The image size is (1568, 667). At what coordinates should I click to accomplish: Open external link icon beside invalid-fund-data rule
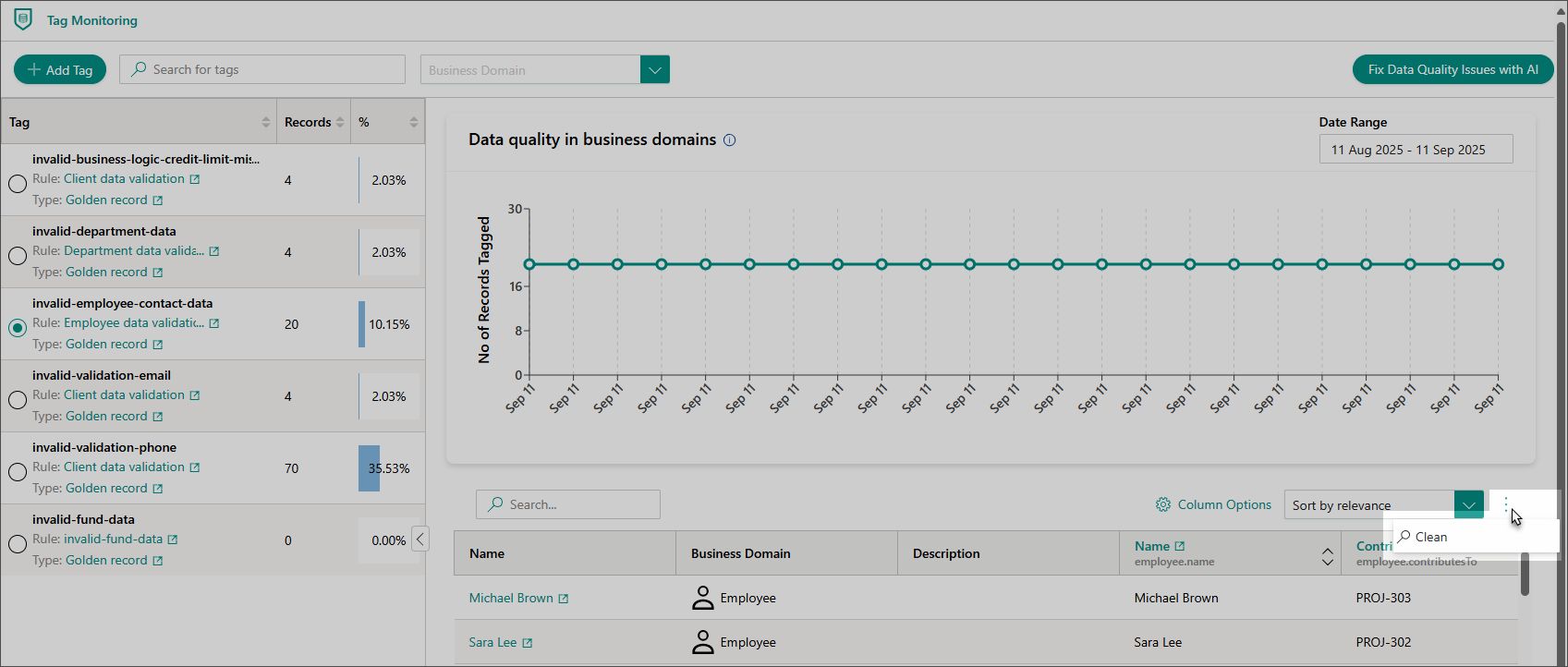[x=173, y=540]
